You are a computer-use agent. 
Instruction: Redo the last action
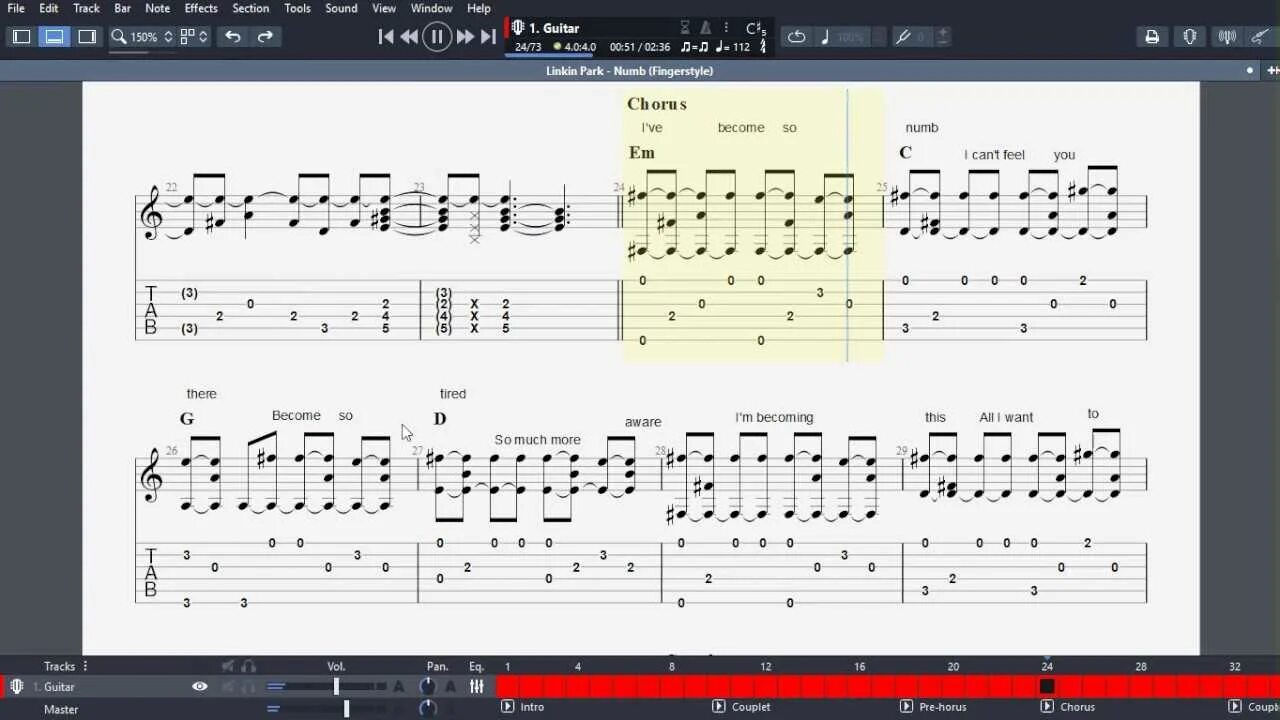coord(265,37)
